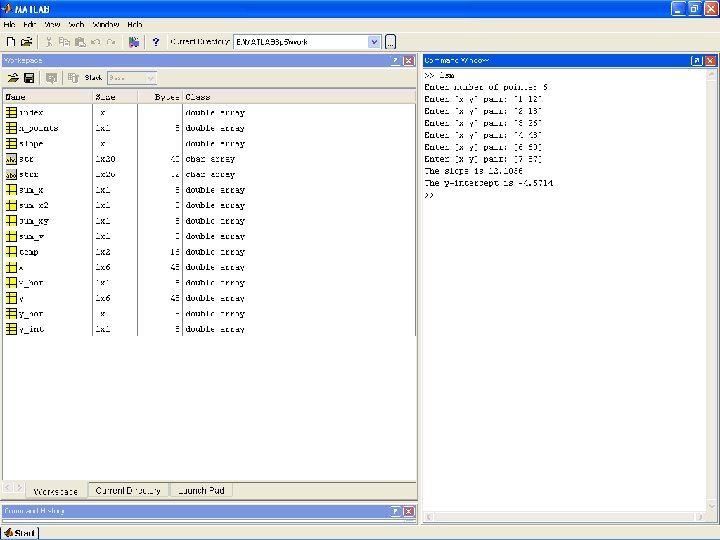720x540 pixels.
Task: Sort variables by Size column header
Action: tap(115, 97)
